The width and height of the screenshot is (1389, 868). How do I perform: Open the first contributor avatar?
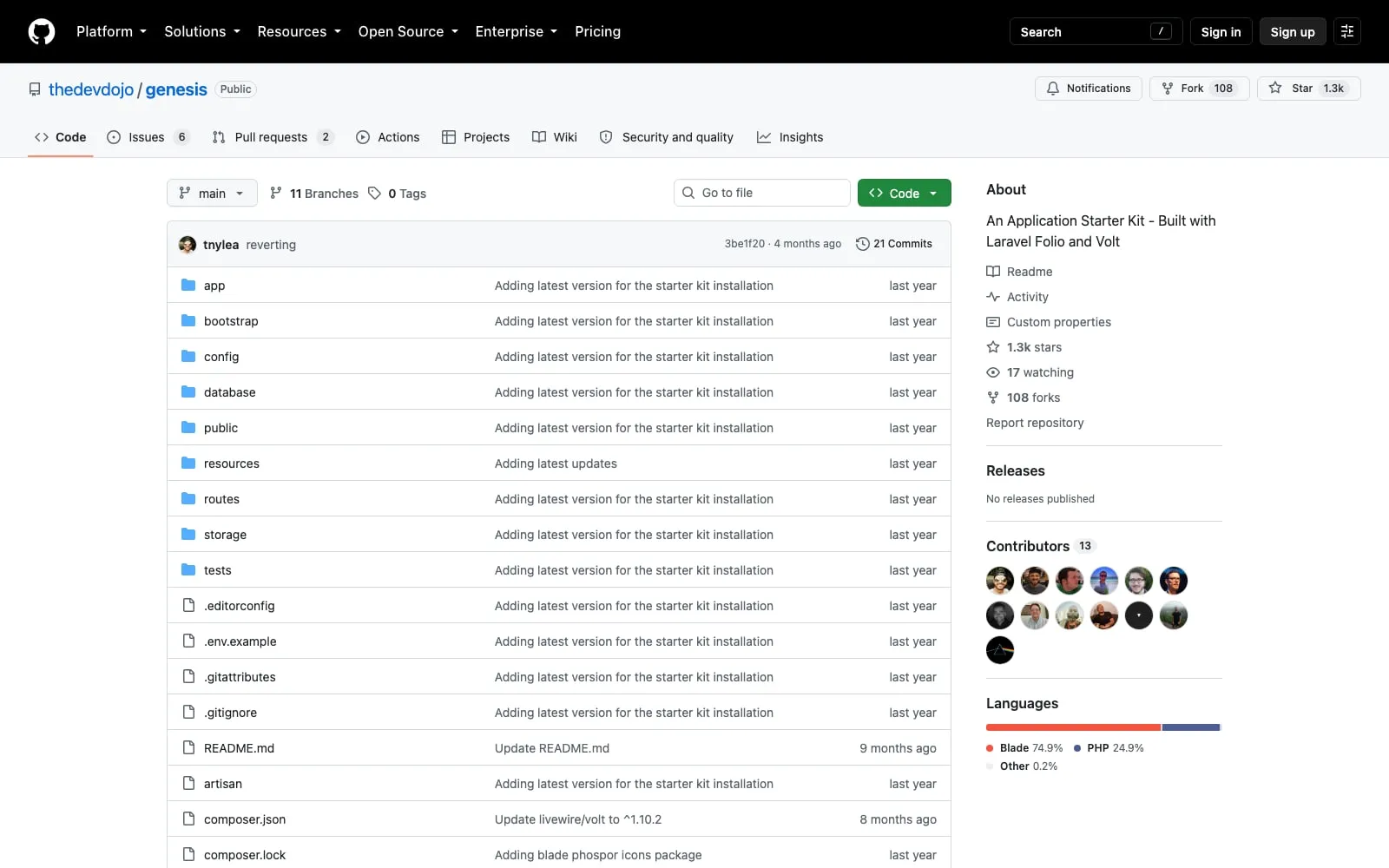pos(1000,581)
